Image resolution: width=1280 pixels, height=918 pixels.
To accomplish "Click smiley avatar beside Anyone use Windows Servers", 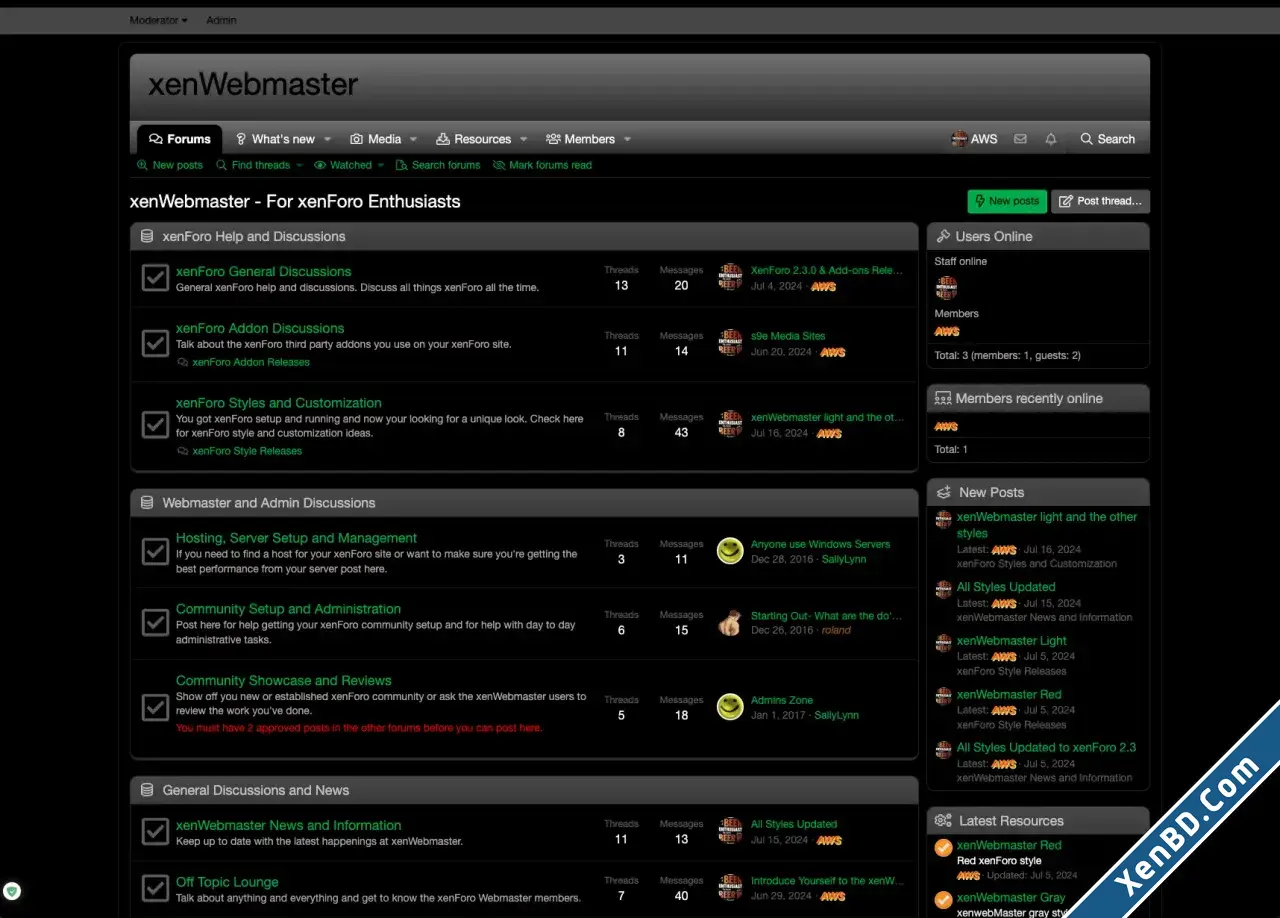I will 730,551.
